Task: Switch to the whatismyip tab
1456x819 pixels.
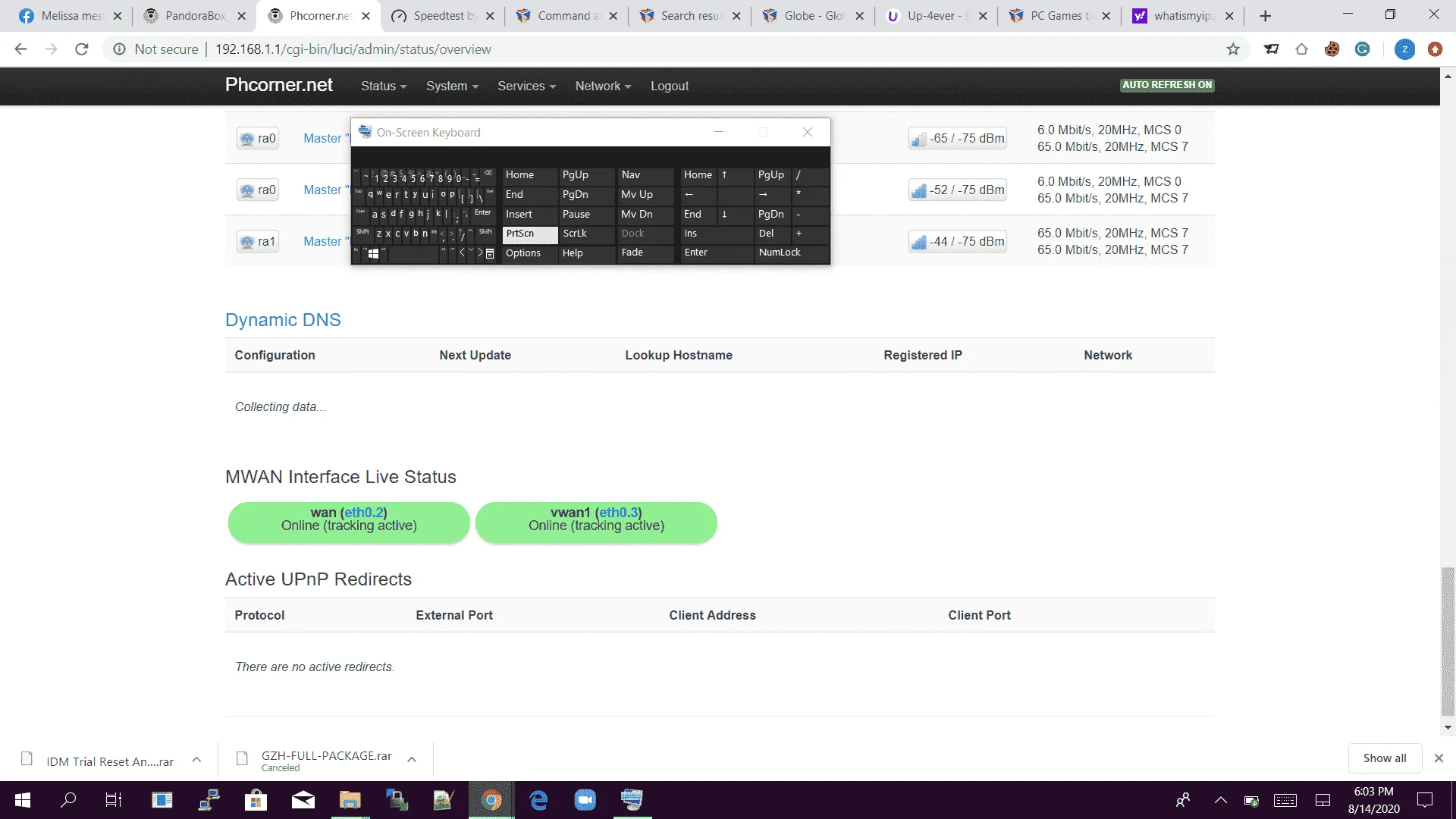Action: point(1183,16)
